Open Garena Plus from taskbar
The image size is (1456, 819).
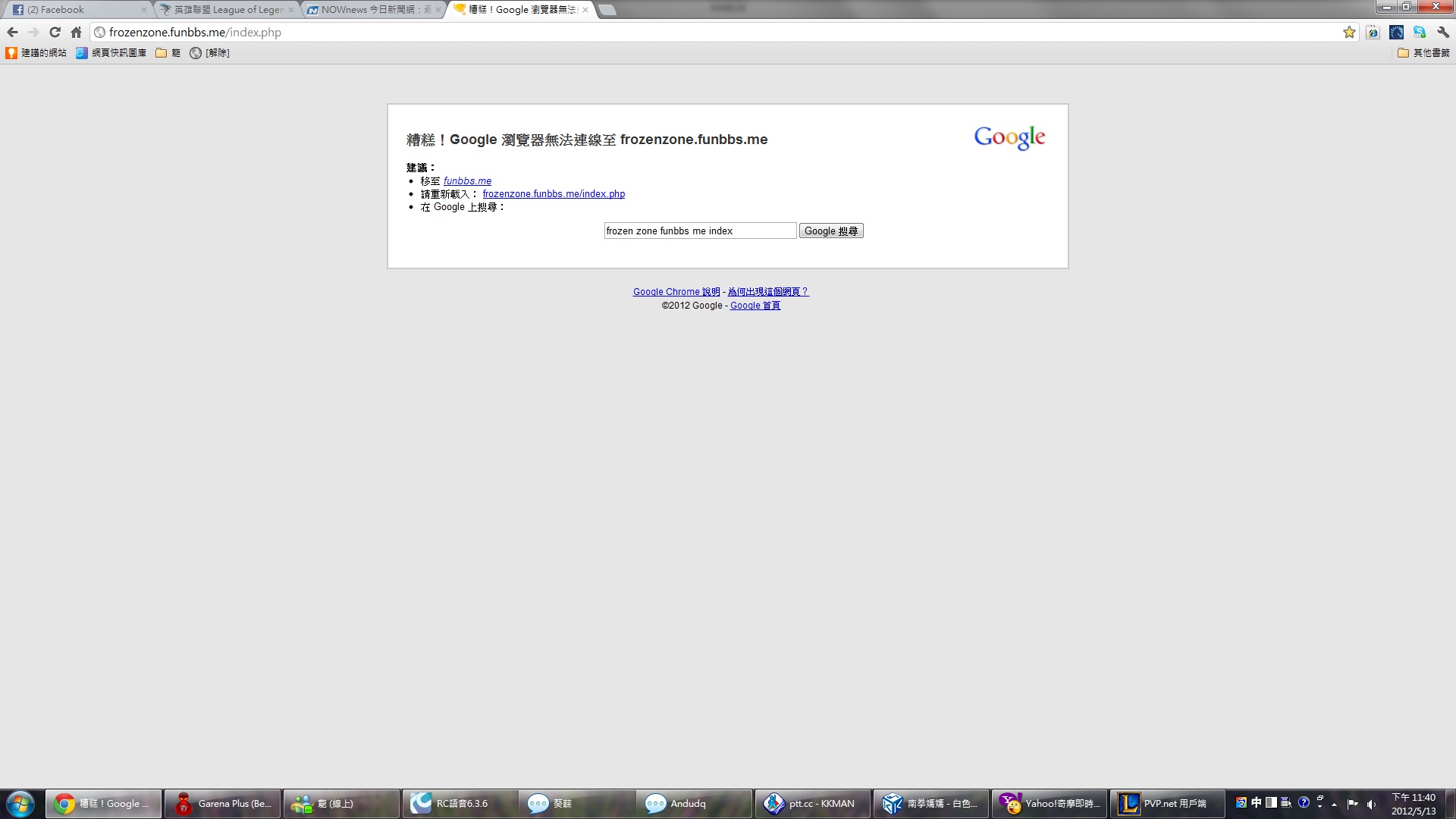pos(223,803)
